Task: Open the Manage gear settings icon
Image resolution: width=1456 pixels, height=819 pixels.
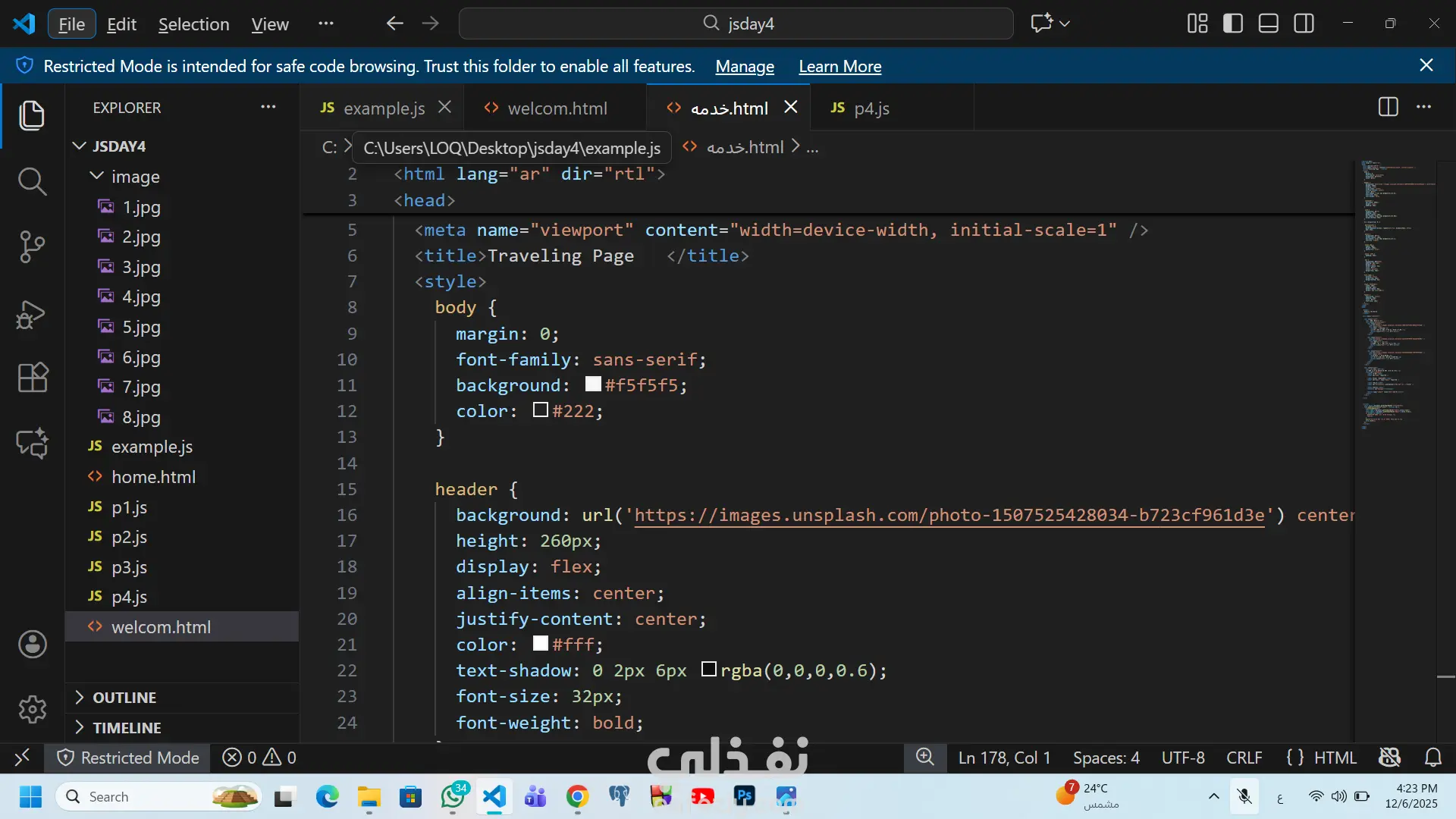Action: point(32,710)
